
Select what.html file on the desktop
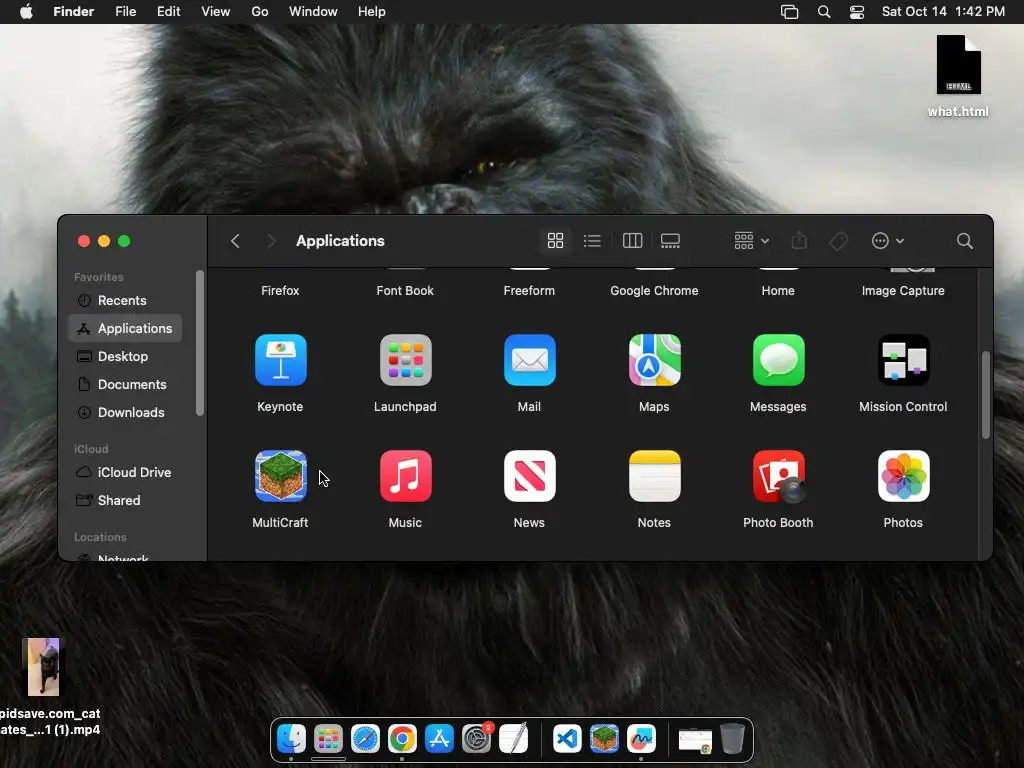pyautogui.click(x=958, y=76)
